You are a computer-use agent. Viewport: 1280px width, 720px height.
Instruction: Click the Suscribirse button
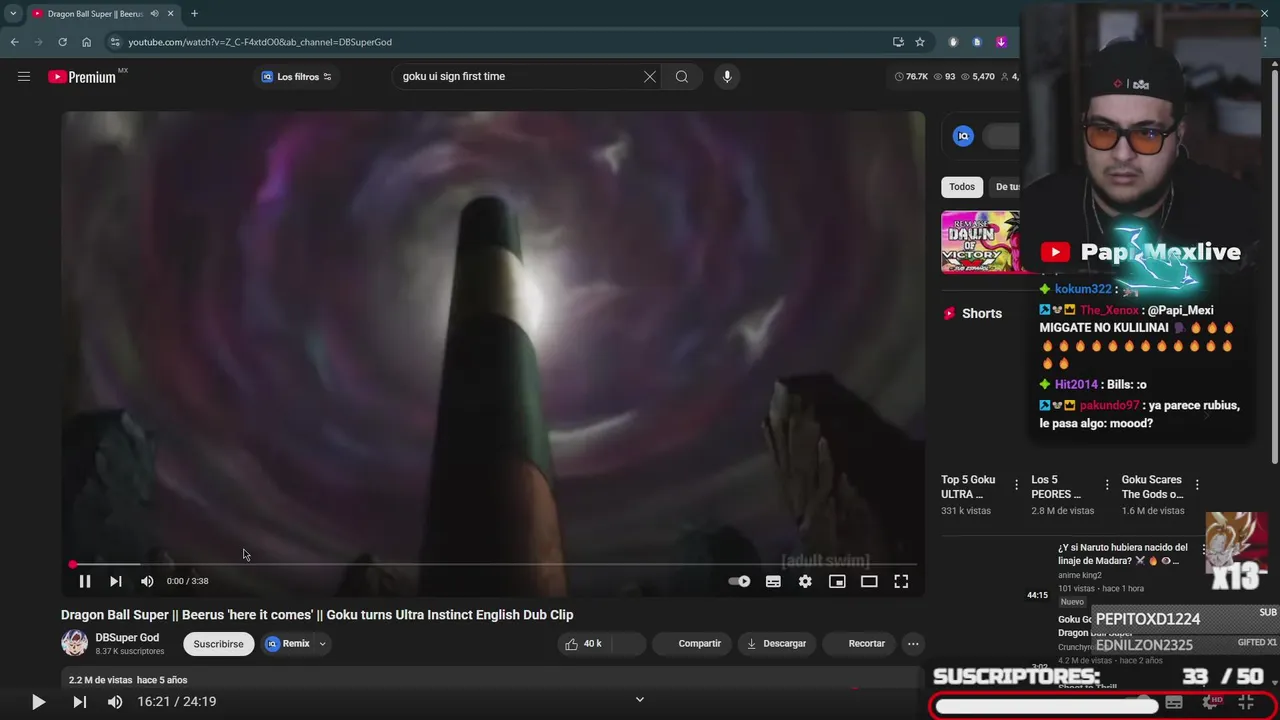[x=218, y=644]
